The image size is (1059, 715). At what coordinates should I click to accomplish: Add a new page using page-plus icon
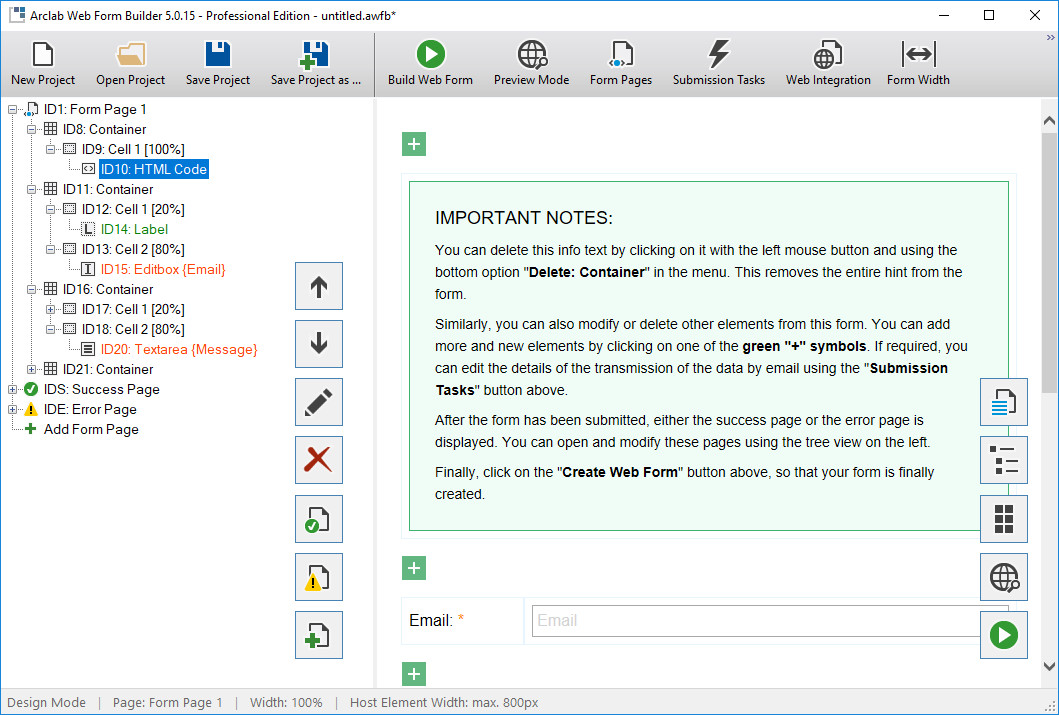[x=318, y=634]
